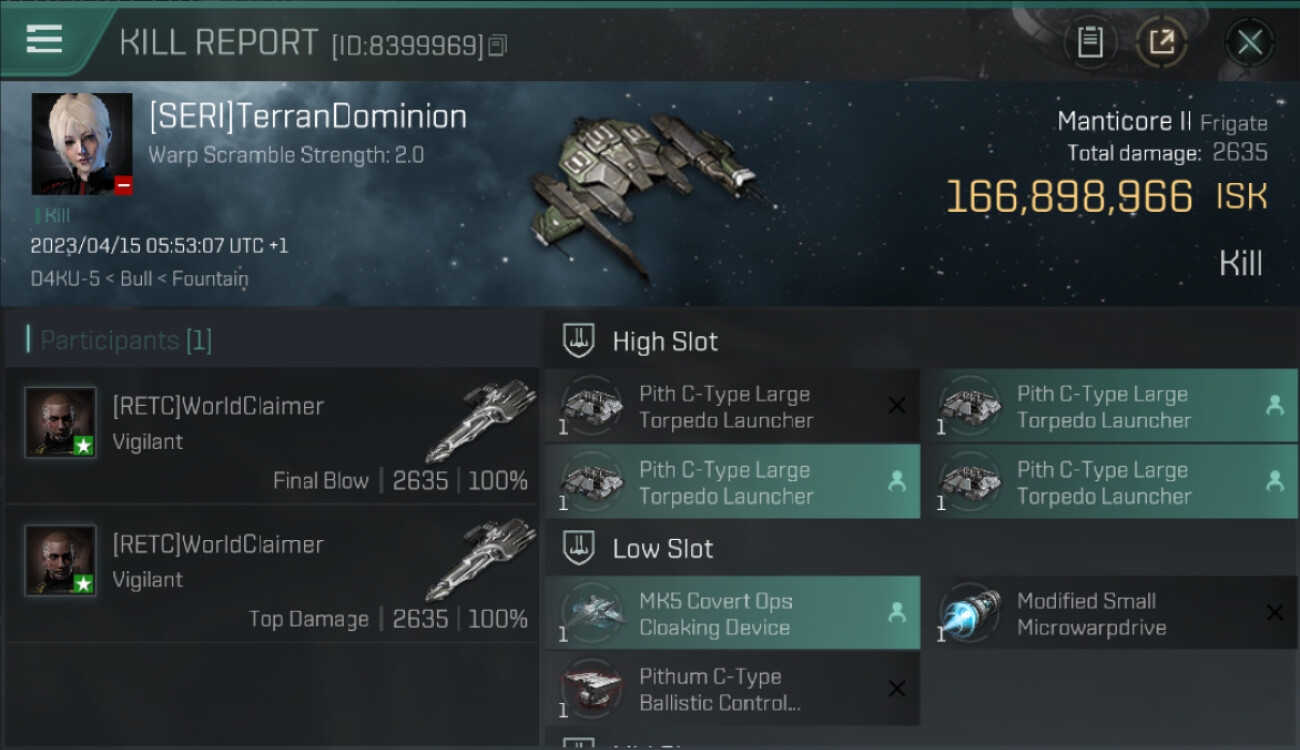Image resolution: width=1300 pixels, height=750 pixels.
Task: Open WorldClaimer Top Damage participant entry
Action: coord(272,573)
